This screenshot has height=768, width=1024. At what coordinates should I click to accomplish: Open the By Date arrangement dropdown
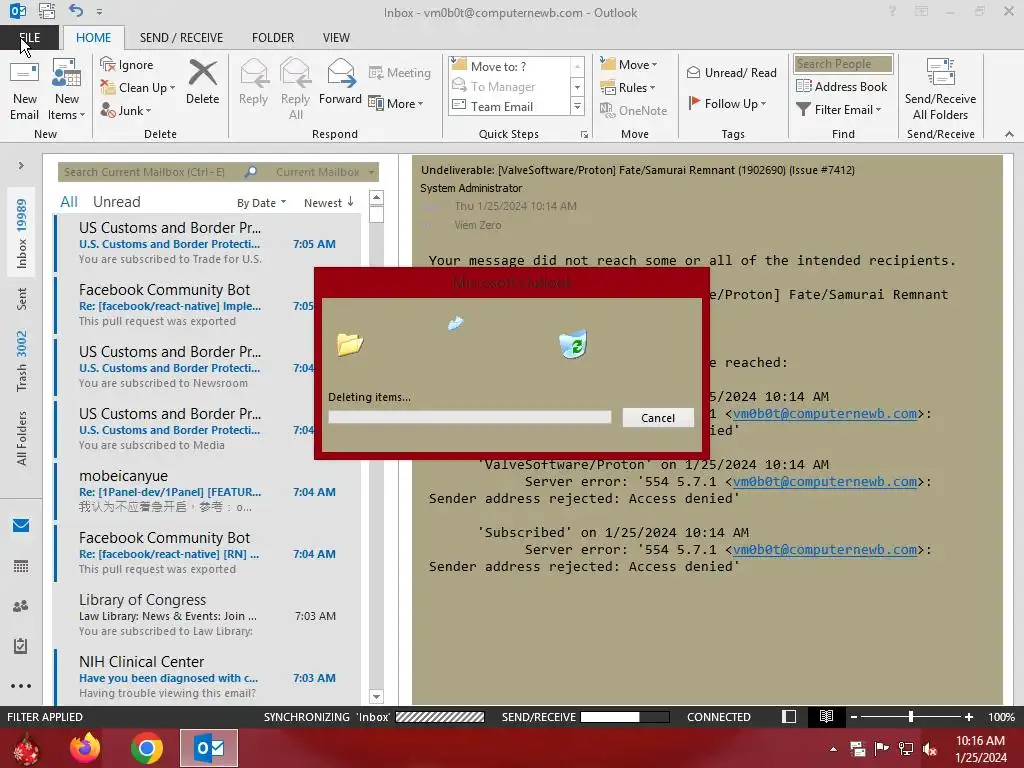pyautogui.click(x=261, y=202)
